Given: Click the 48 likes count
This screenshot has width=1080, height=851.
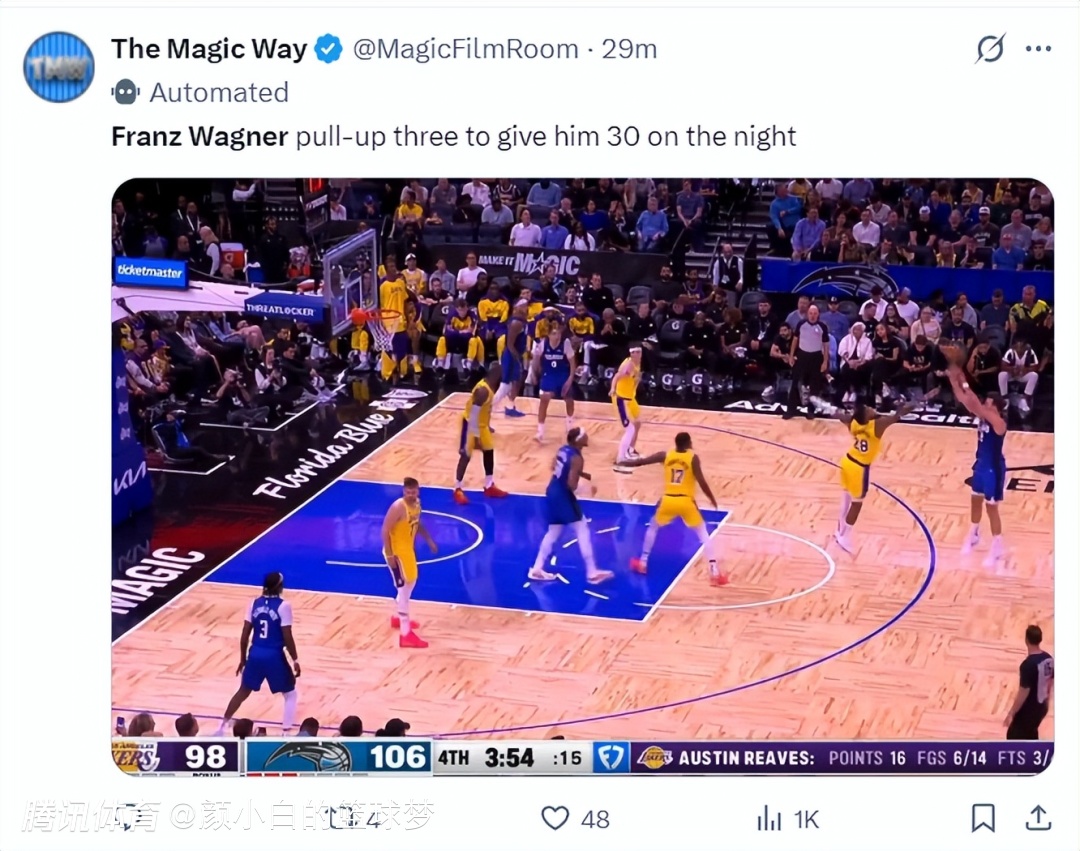Looking at the screenshot, I should click(x=595, y=819).
